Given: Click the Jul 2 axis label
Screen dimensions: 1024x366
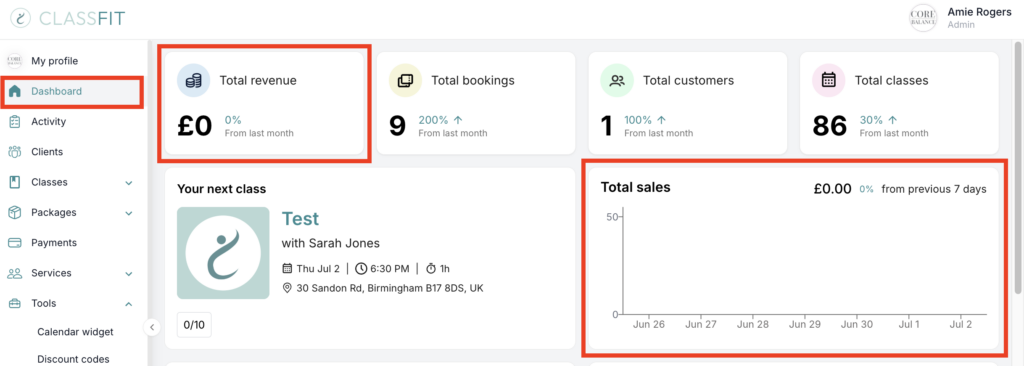Looking at the screenshot, I should [x=961, y=324].
